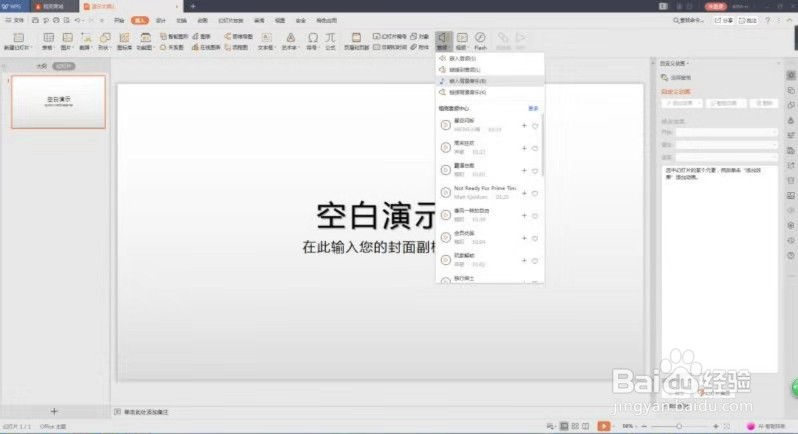Viewport: 798px width, 434px height.
Task: Switch to Reading view in status bar
Action: pos(586,426)
